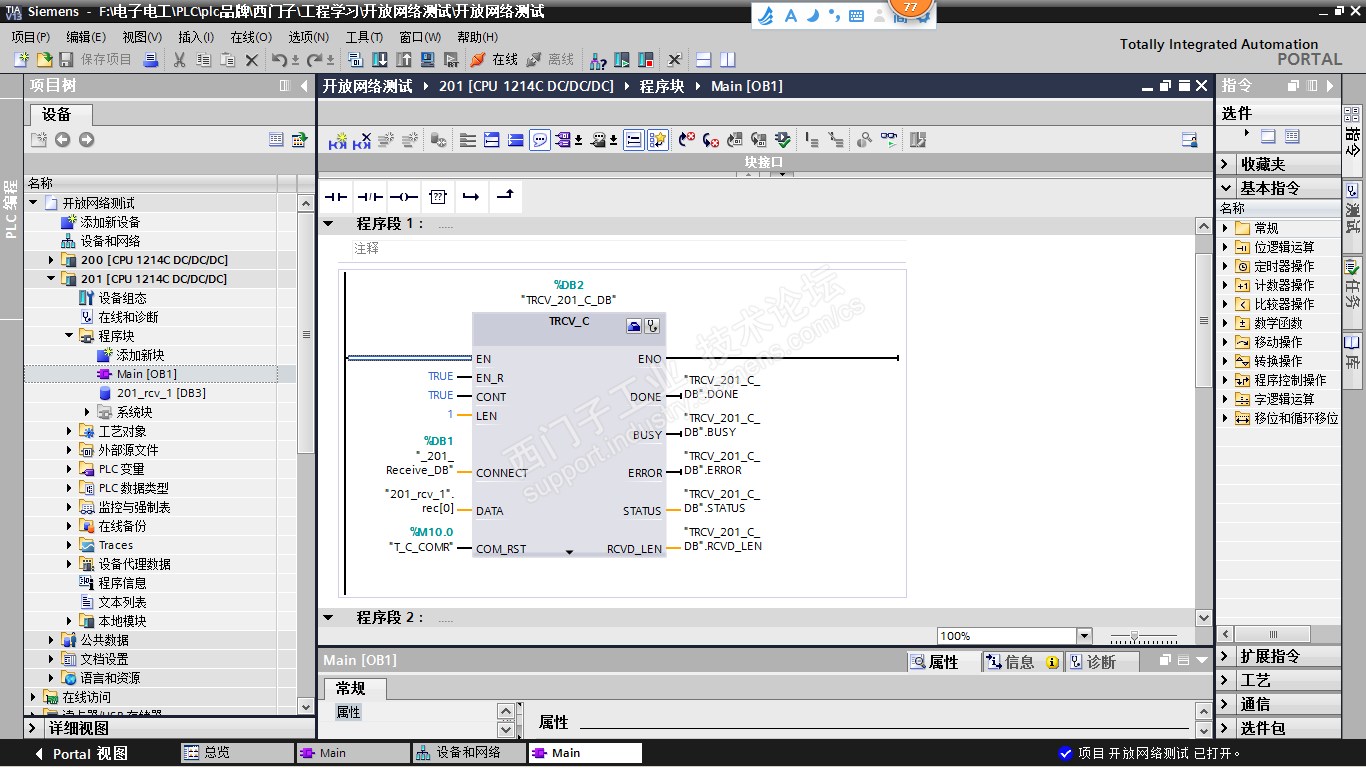Click the forward arrow in the project tree
The height and width of the screenshot is (768, 1366).
[86, 140]
